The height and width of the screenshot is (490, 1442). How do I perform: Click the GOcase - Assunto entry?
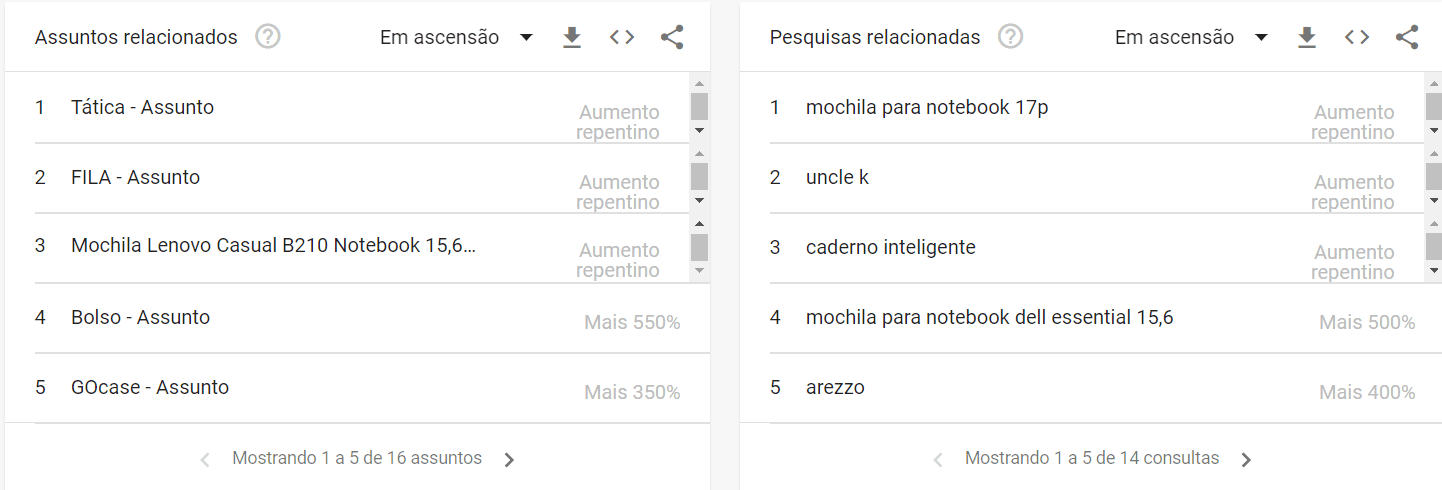[x=150, y=387]
